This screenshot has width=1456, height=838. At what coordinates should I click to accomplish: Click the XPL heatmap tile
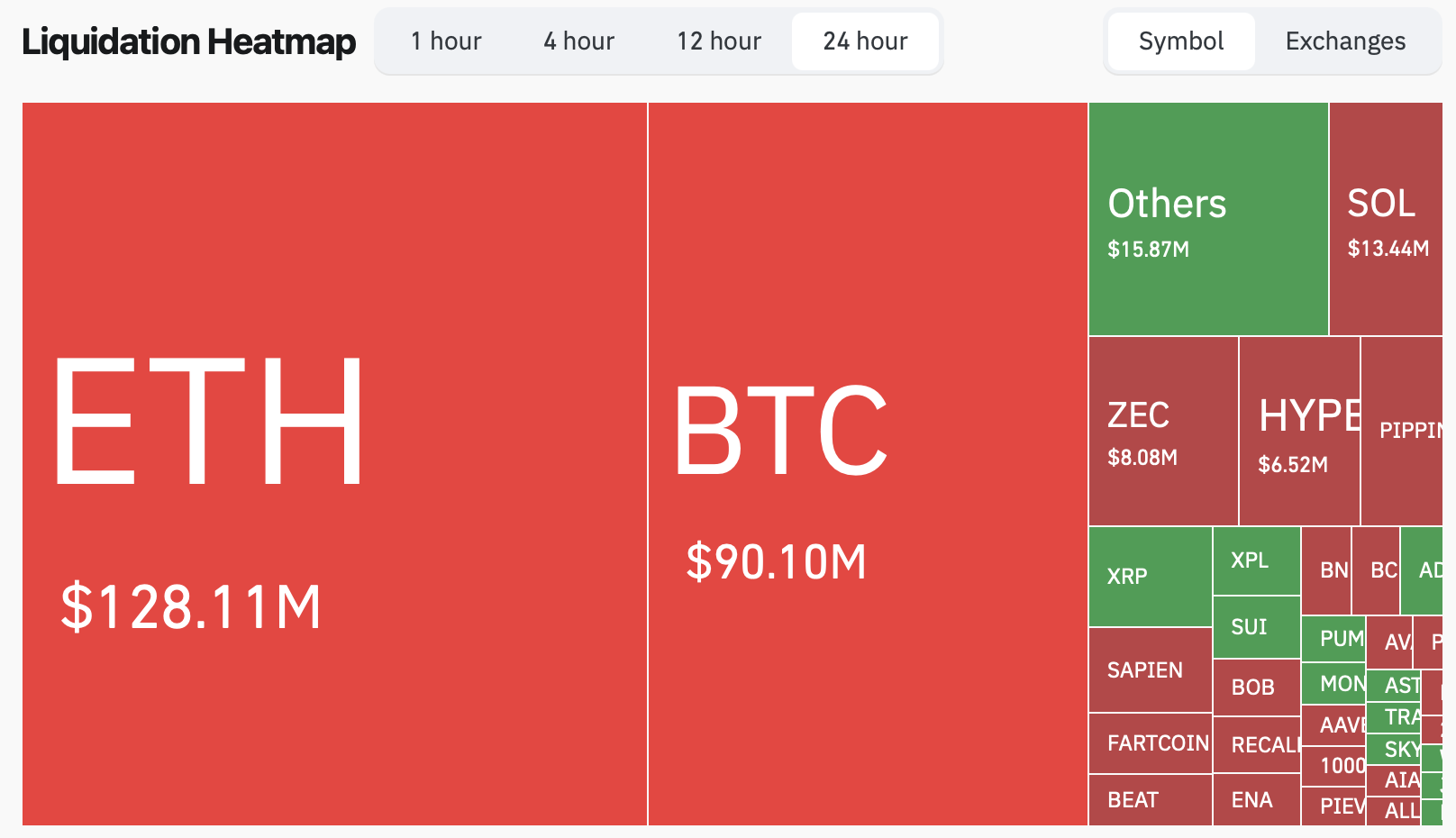click(1256, 560)
